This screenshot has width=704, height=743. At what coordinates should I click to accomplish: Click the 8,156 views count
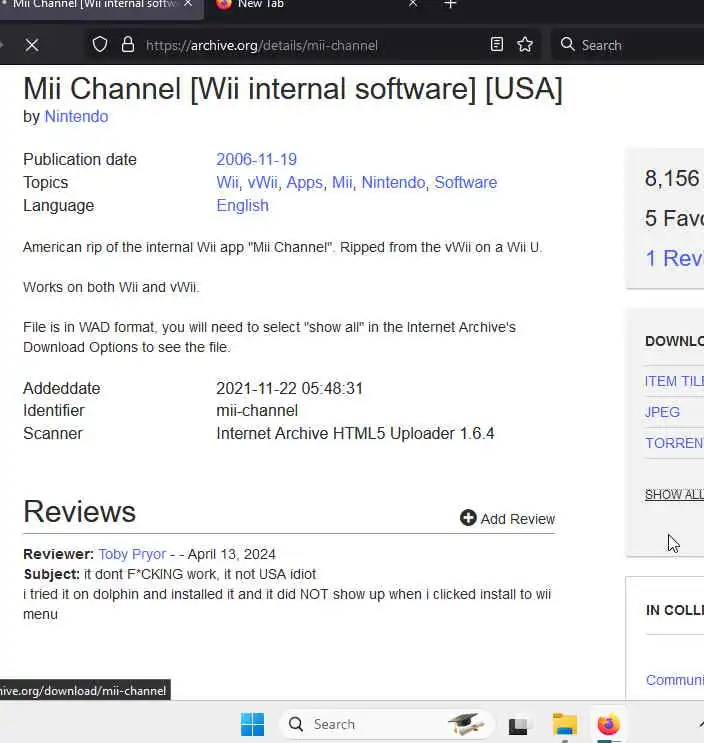point(672,179)
